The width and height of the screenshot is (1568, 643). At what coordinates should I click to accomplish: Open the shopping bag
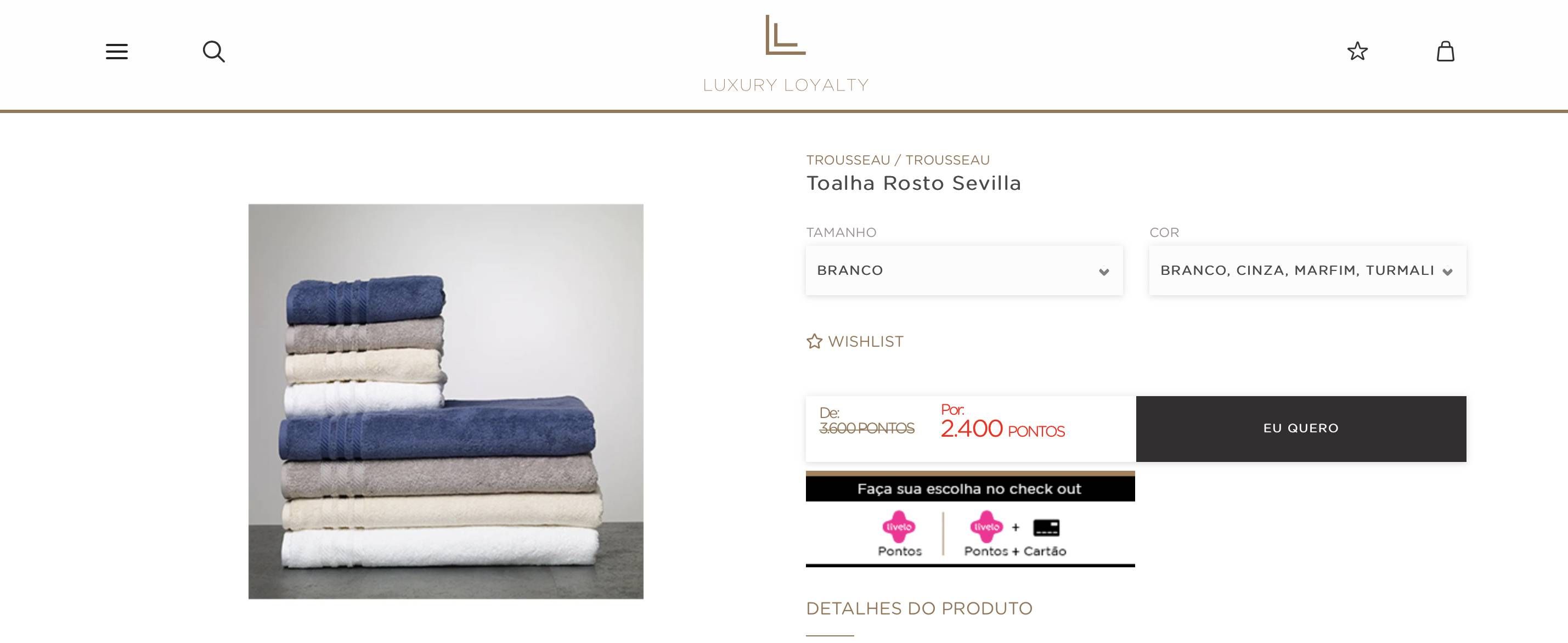click(1446, 51)
